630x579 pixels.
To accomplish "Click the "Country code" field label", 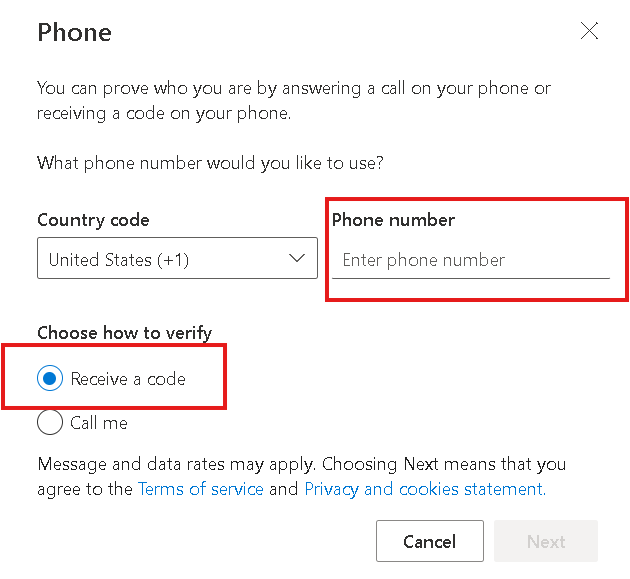I will pos(93,220).
